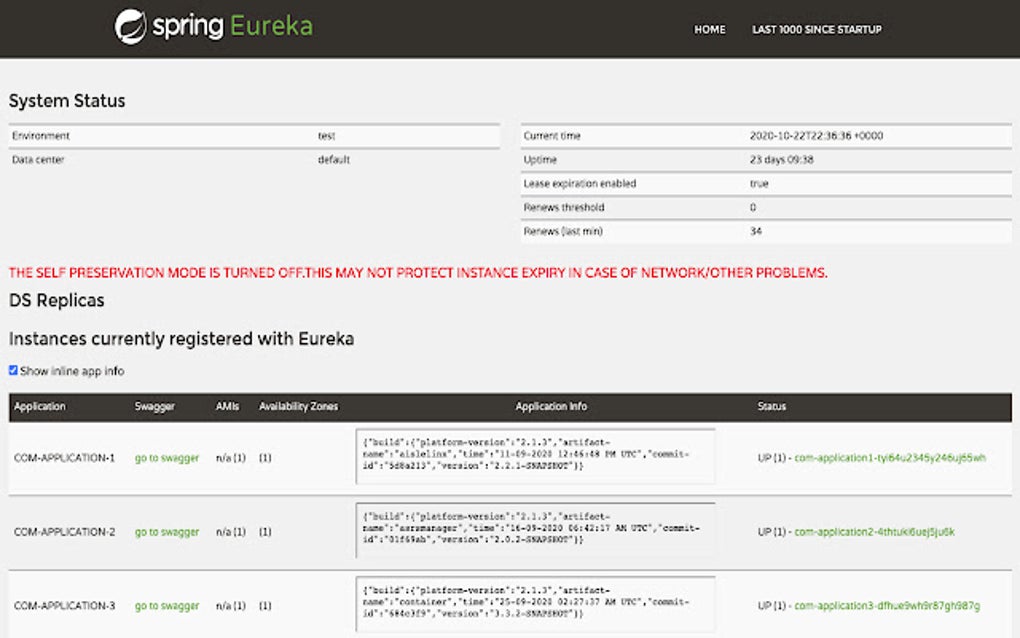
Task: Uncheck Show inline app info checkbox
Action: tap(13, 370)
